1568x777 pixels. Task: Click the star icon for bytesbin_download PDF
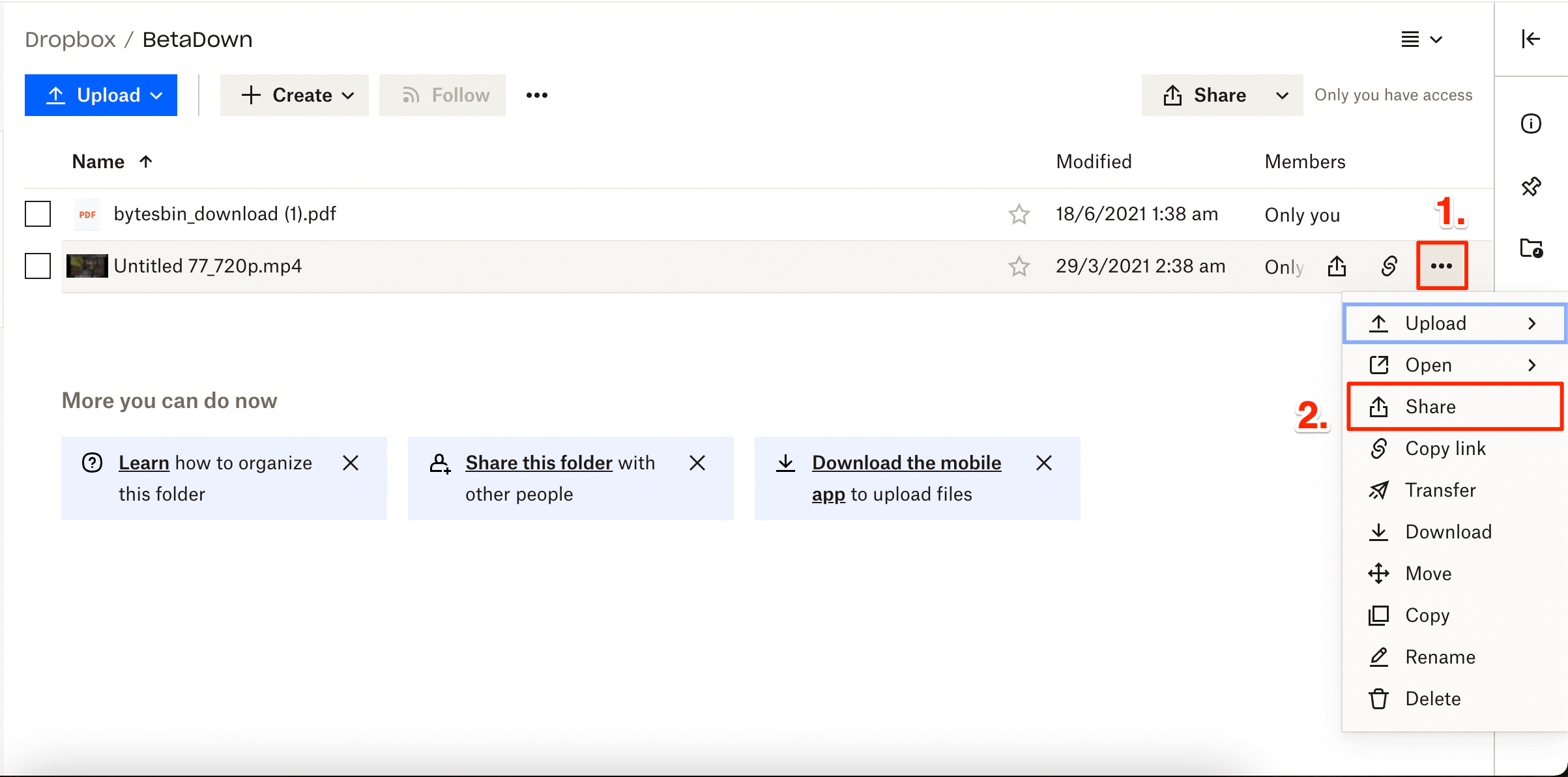pos(1019,214)
